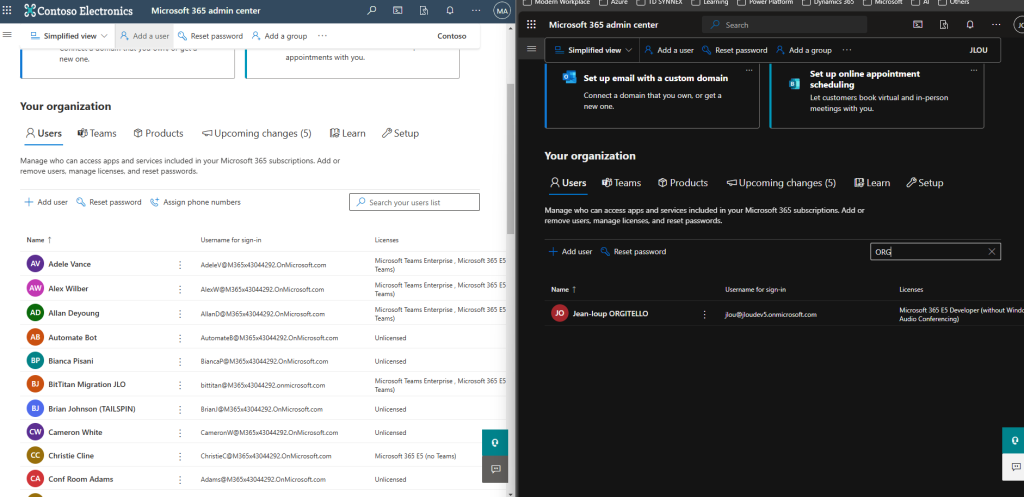Open ellipsis on custom domain email card

(x=748, y=69)
